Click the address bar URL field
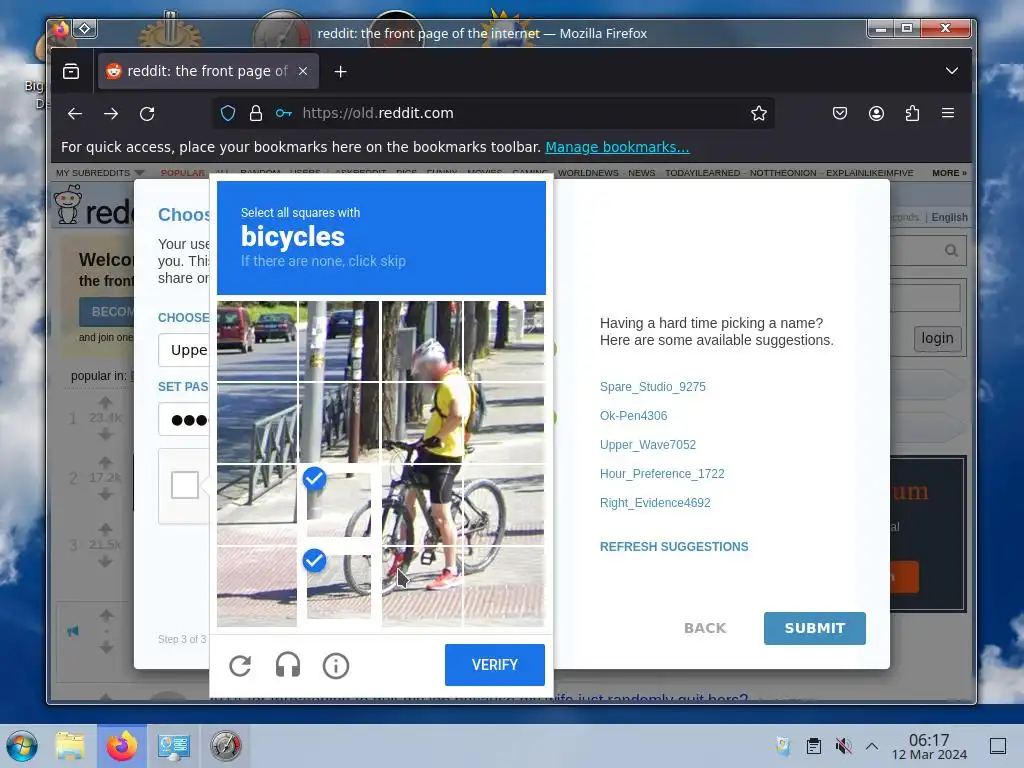The image size is (1024, 768). click(494, 113)
